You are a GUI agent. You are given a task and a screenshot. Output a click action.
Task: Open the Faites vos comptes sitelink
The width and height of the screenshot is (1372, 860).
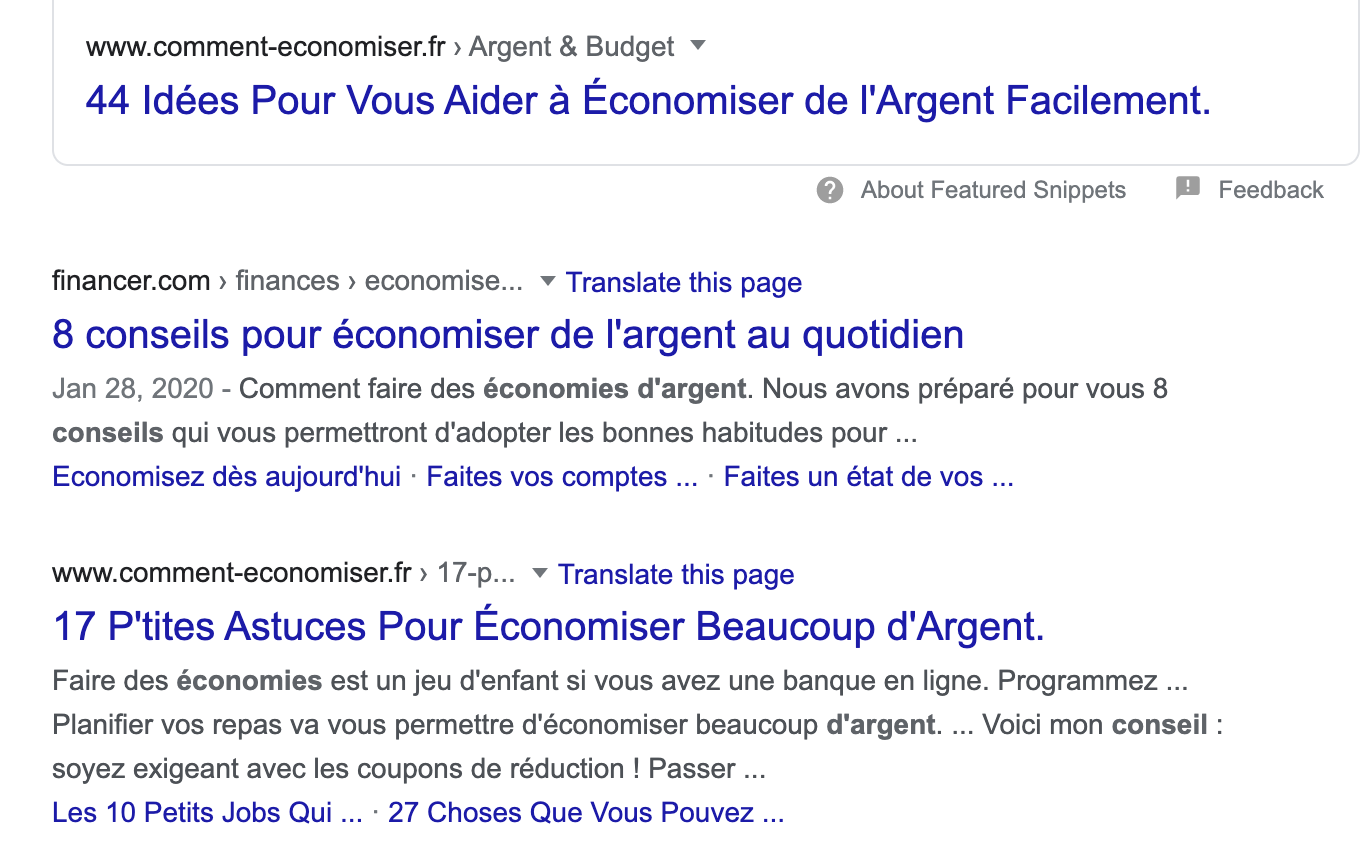coord(561,477)
